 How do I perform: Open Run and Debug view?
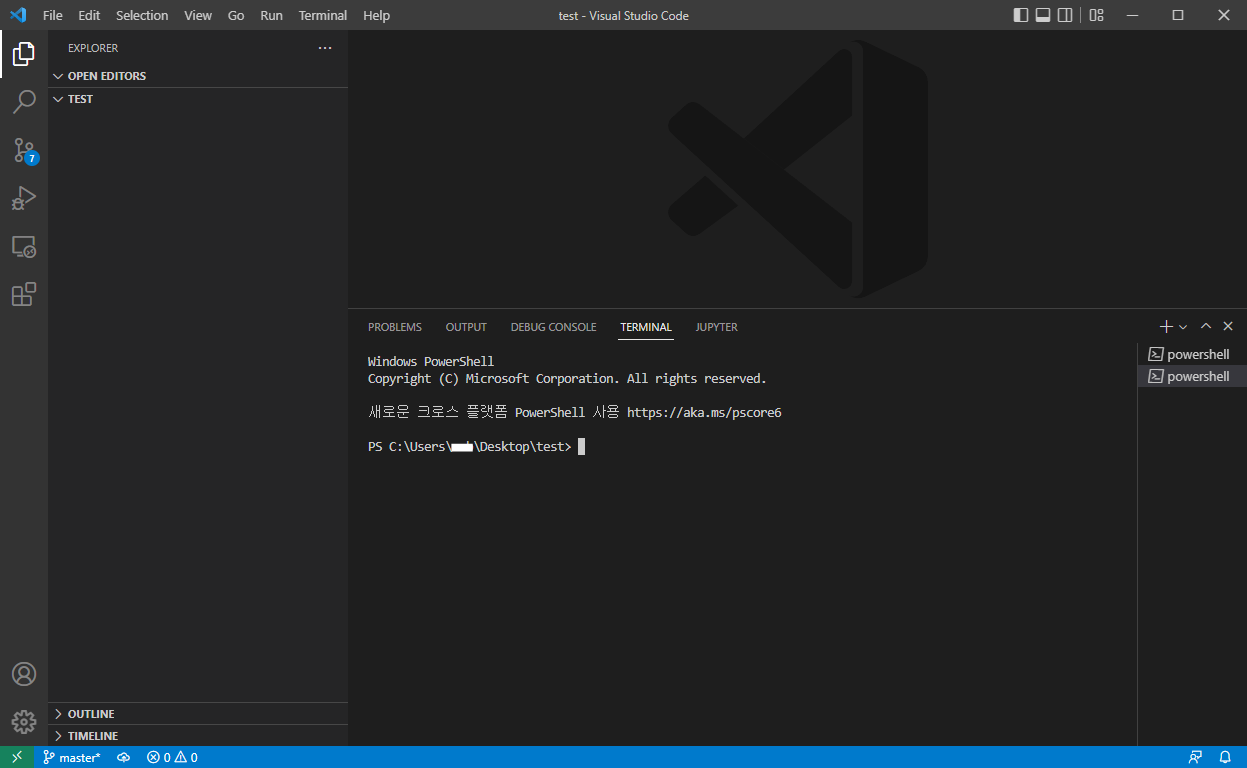point(24,198)
